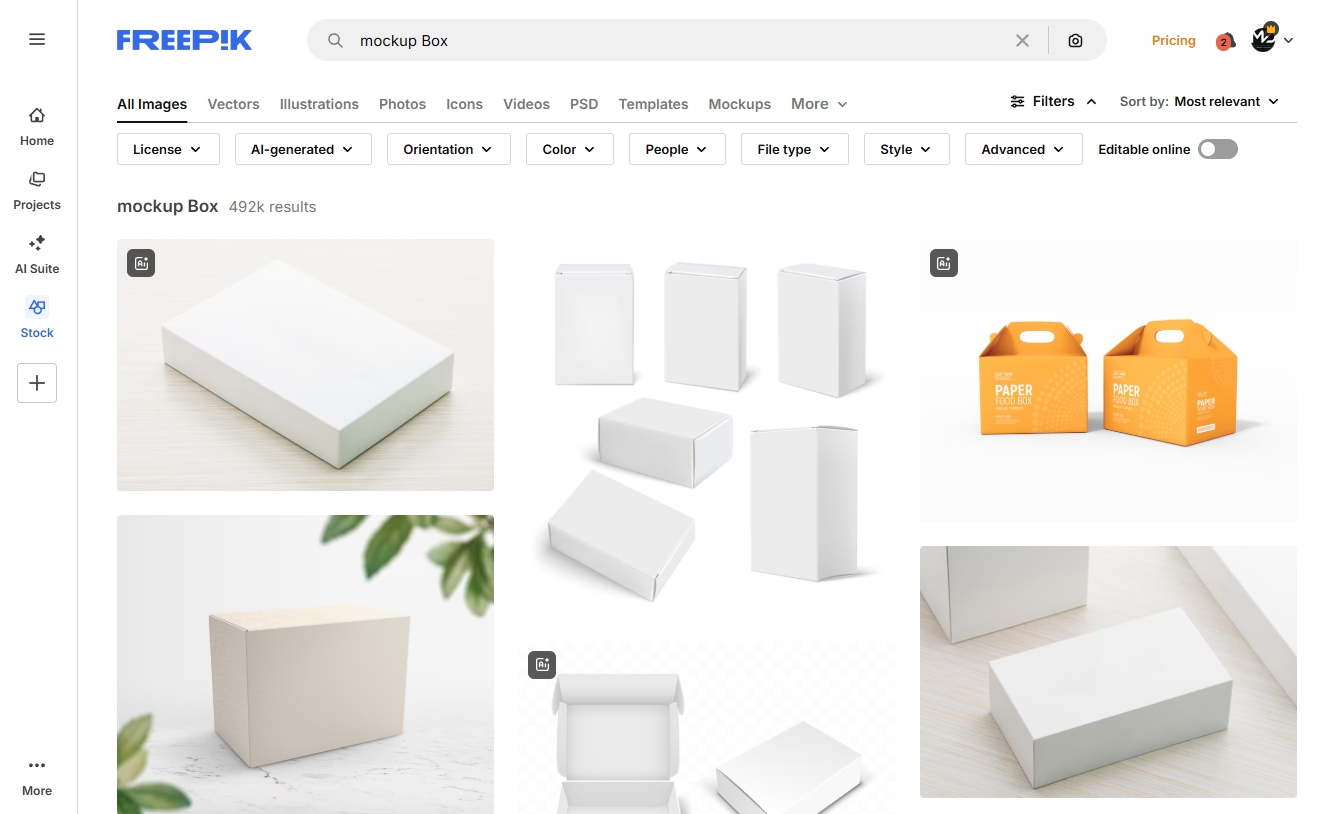Open the Color filter dropdown
This screenshot has height=814, width=1332.
(569, 149)
